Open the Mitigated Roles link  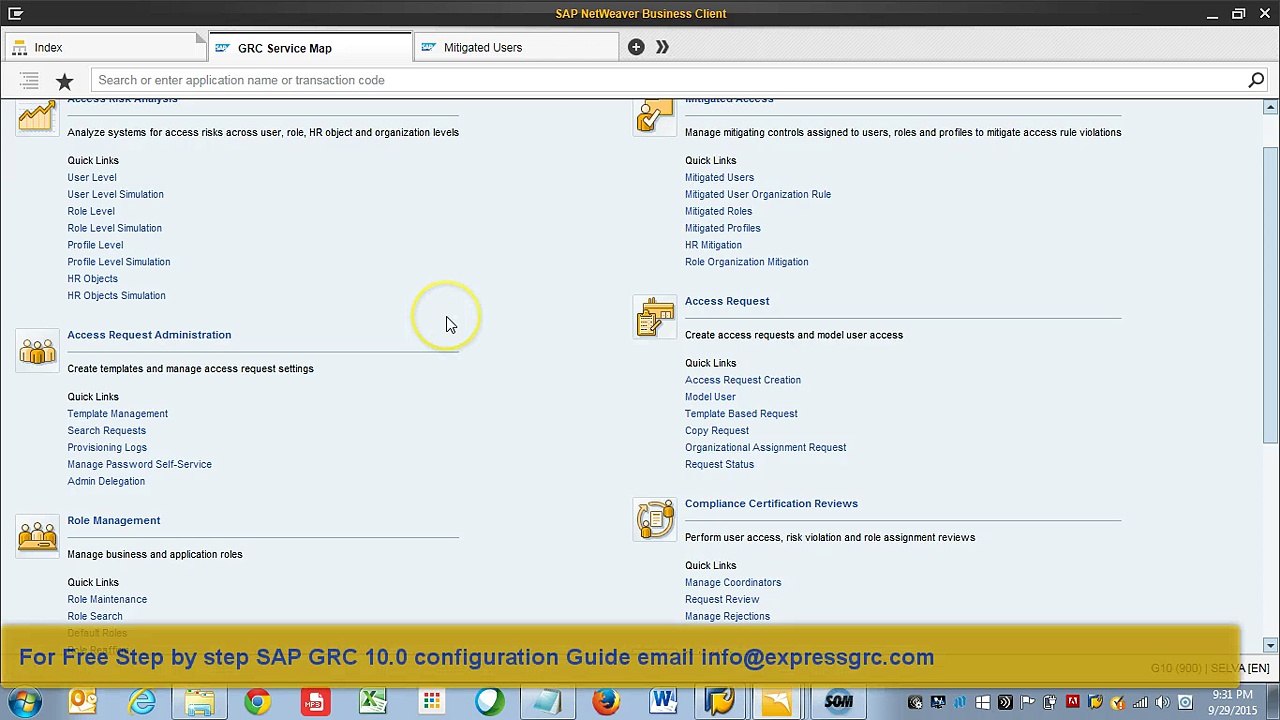718,211
